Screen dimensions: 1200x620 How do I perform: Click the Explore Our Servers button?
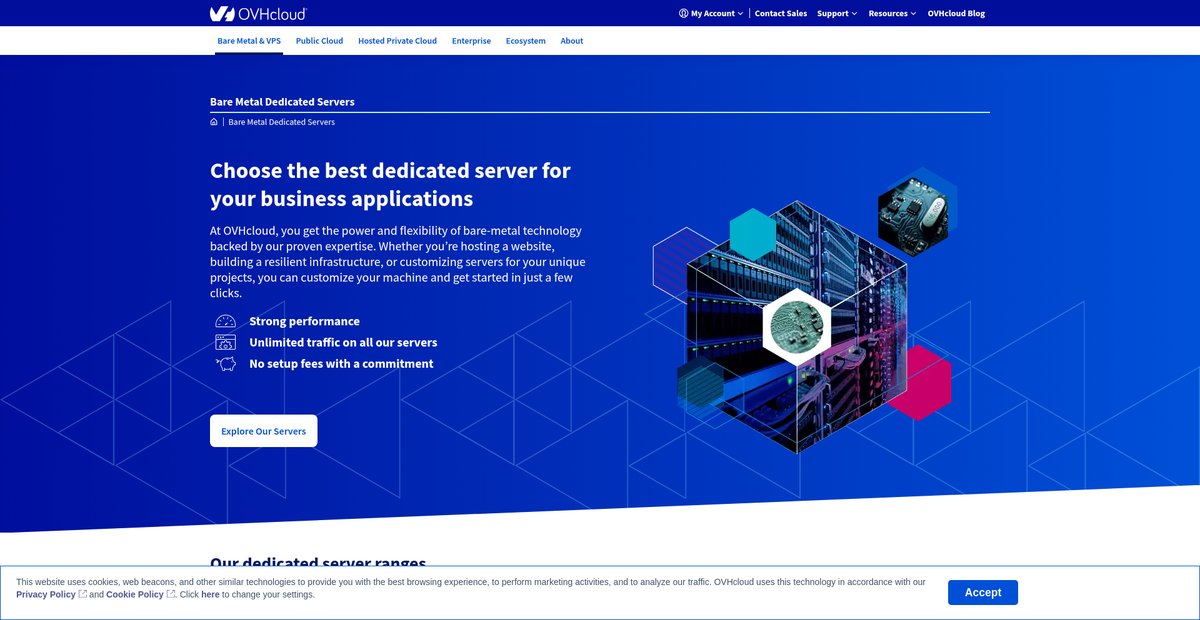coord(264,431)
